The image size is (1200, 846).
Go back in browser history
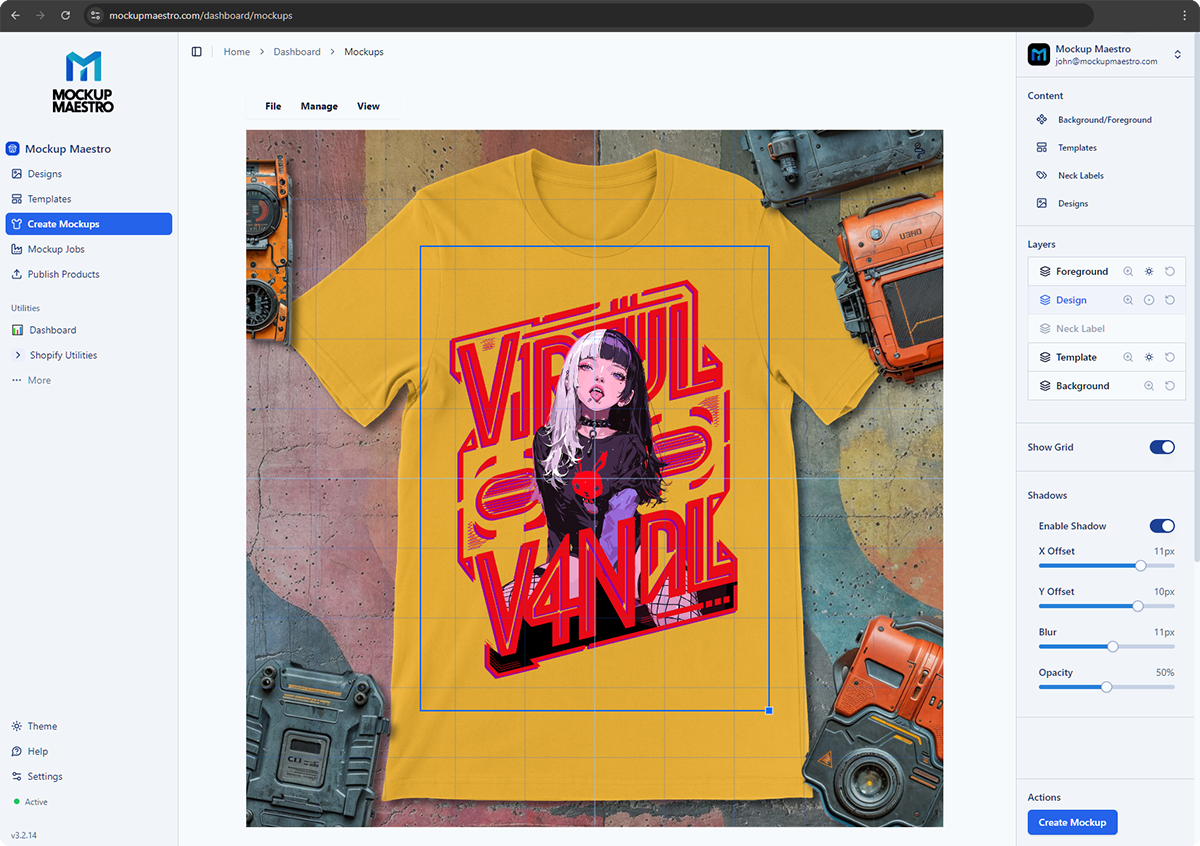tap(15, 16)
